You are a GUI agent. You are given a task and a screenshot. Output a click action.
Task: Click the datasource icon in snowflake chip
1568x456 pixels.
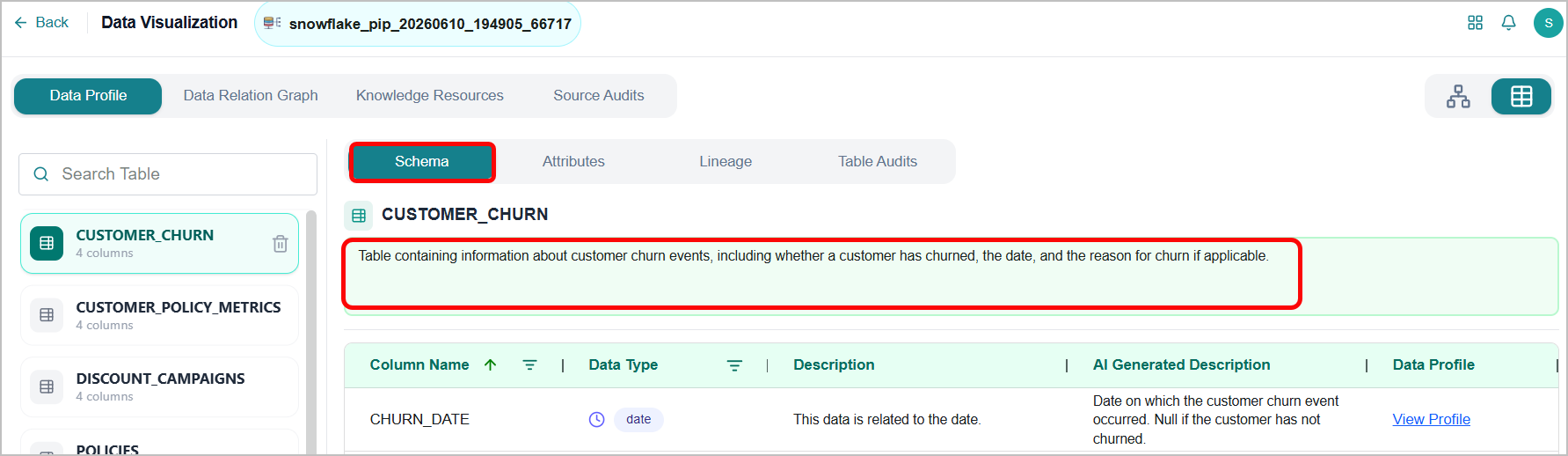[272, 23]
